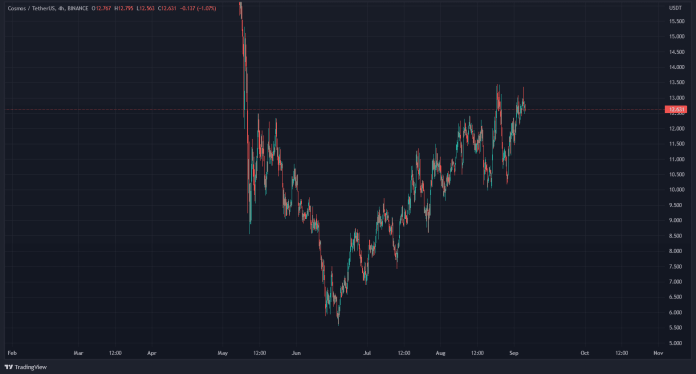The height and width of the screenshot is (374, 696).
Task: Click the Sep label on time axis
Action: [514, 353]
